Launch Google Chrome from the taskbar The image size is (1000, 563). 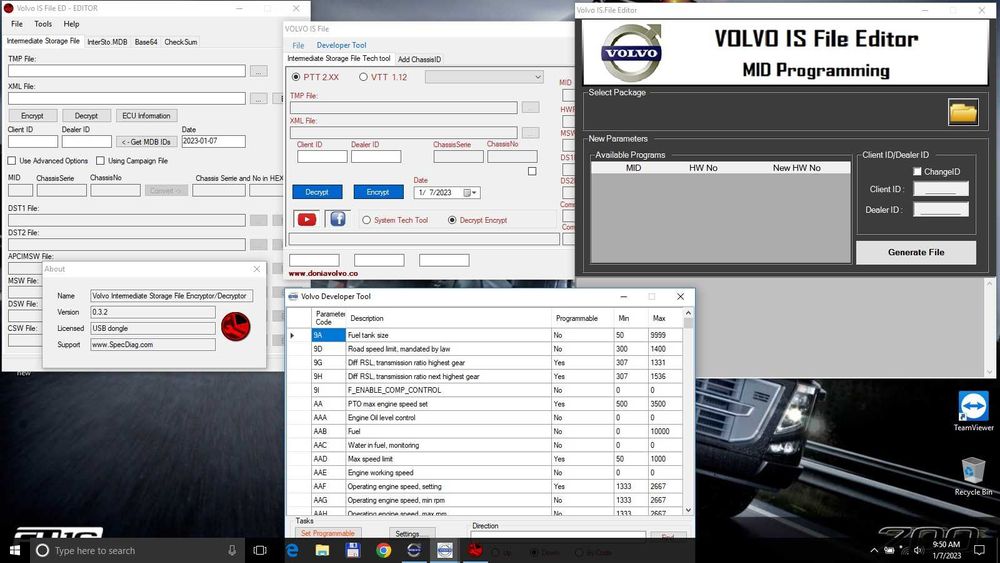(x=383, y=550)
